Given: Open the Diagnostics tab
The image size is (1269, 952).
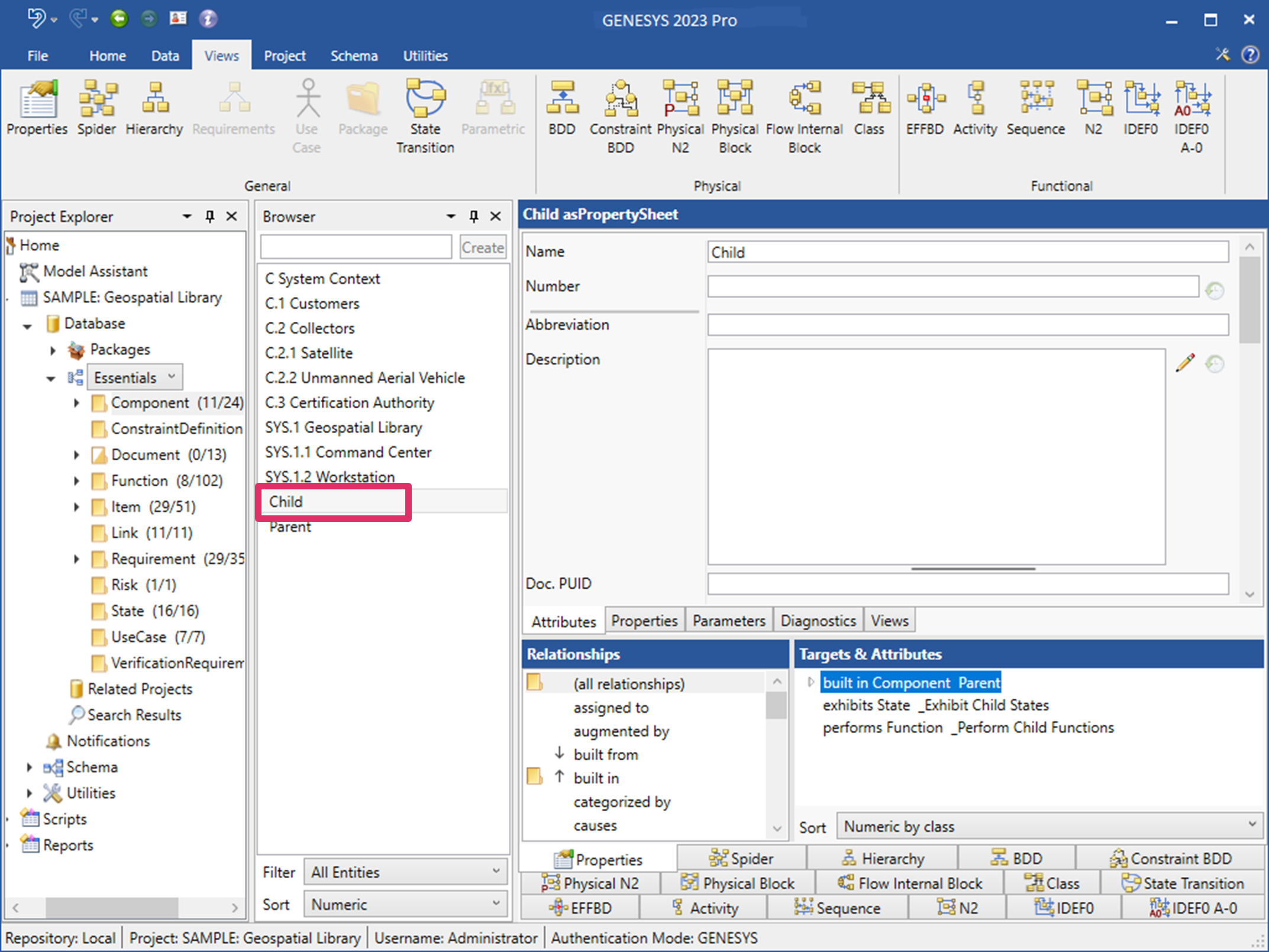Looking at the screenshot, I should [x=818, y=621].
